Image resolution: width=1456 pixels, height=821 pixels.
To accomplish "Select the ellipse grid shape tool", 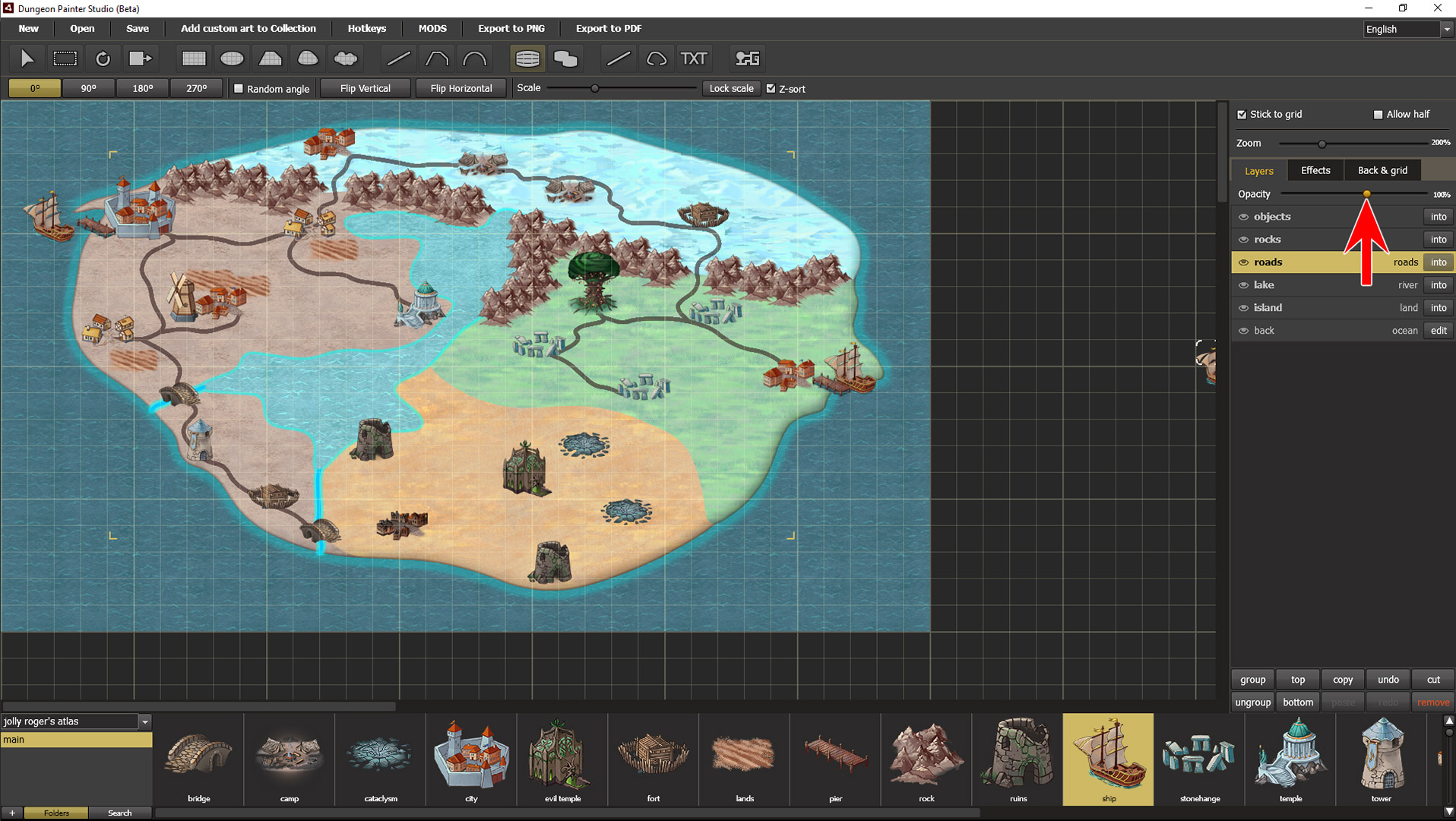I will tap(232, 59).
